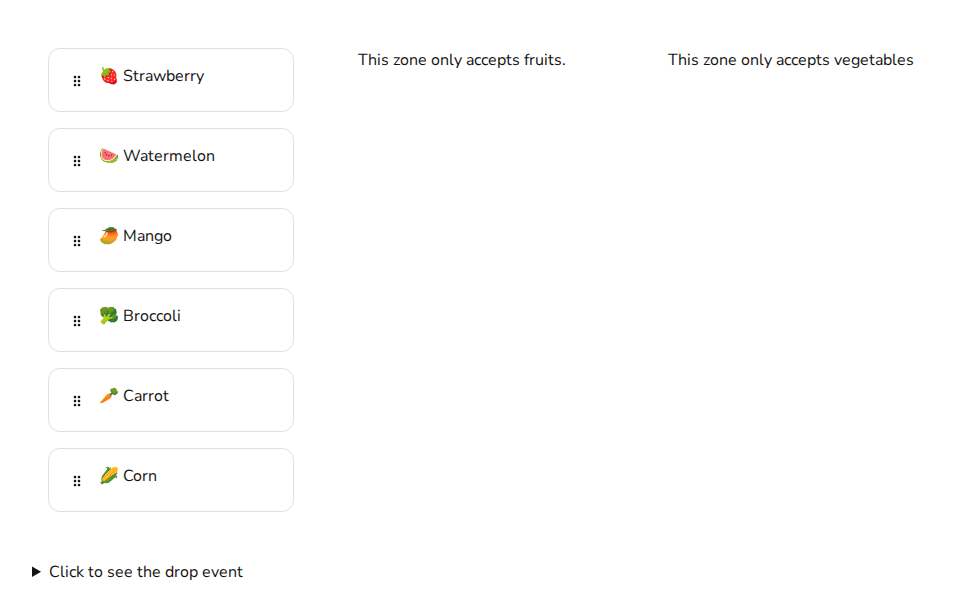
Task: Click the Carrot drag handle icon
Action: pos(77,401)
